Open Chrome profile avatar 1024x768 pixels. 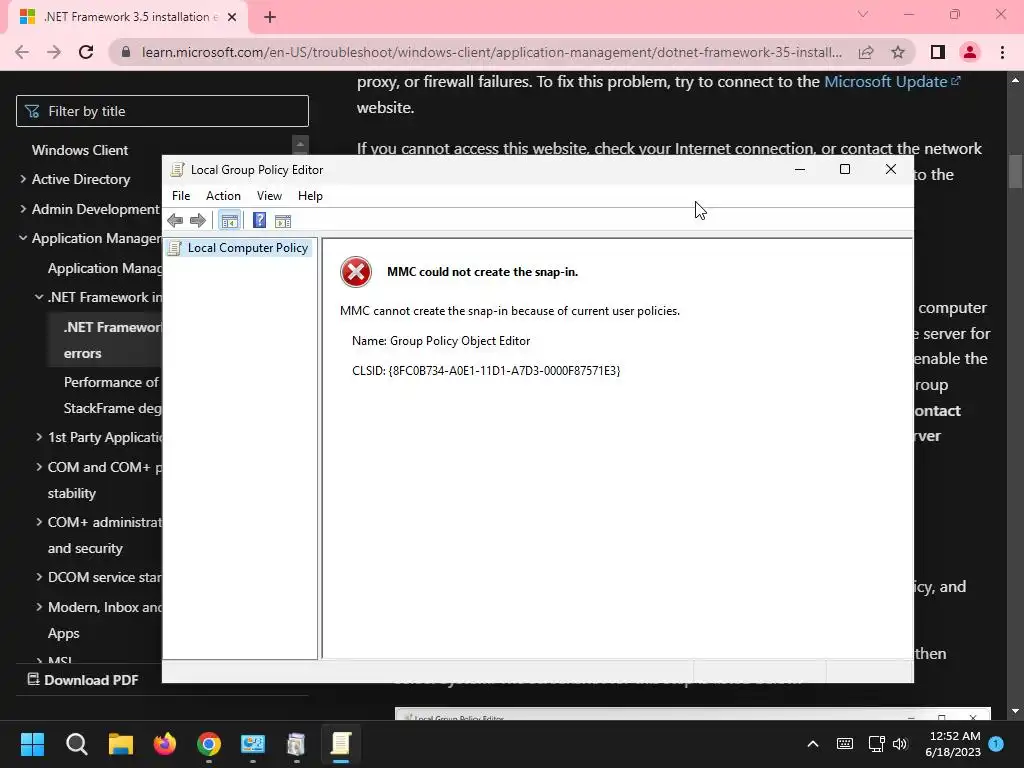click(970, 52)
